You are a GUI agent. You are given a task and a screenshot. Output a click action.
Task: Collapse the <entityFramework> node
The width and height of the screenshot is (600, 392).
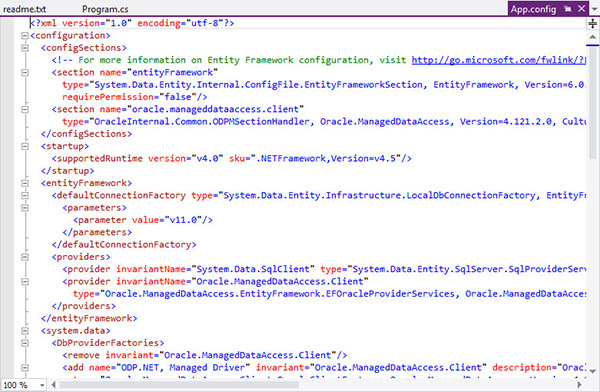pyautogui.click(x=25, y=183)
